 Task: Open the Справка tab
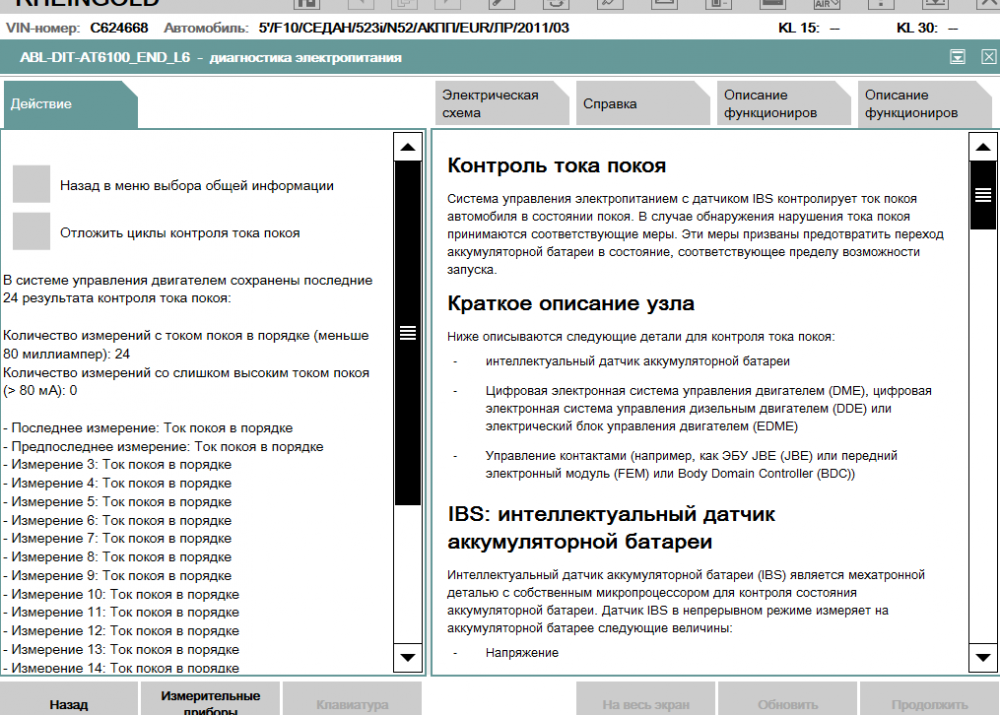pos(640,104)
